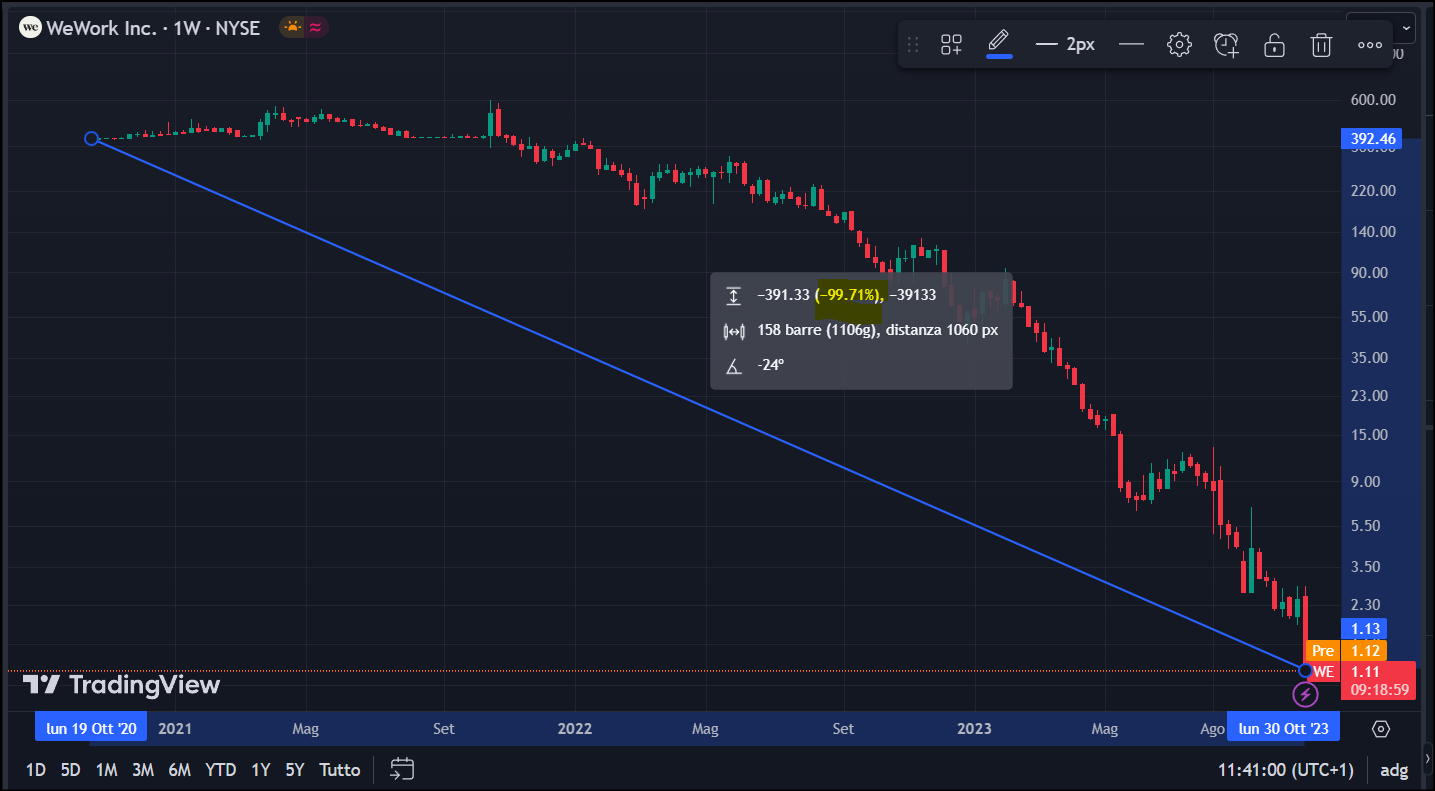Click the 11:41:00 (UTC+1) timezone
The width and height of the screenshot is (1435, 791).
[1285, 770]
